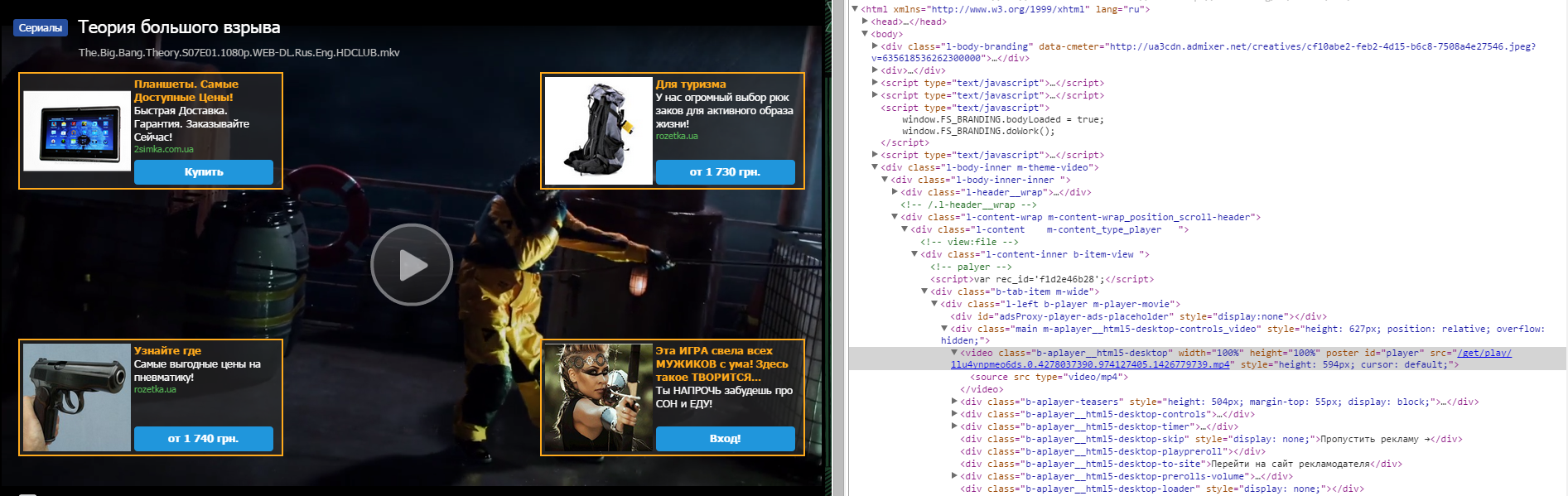The width and height of the screenshot is (1568, 496).
Task: Click the Купить button in tablet ad
Action: 204,172
